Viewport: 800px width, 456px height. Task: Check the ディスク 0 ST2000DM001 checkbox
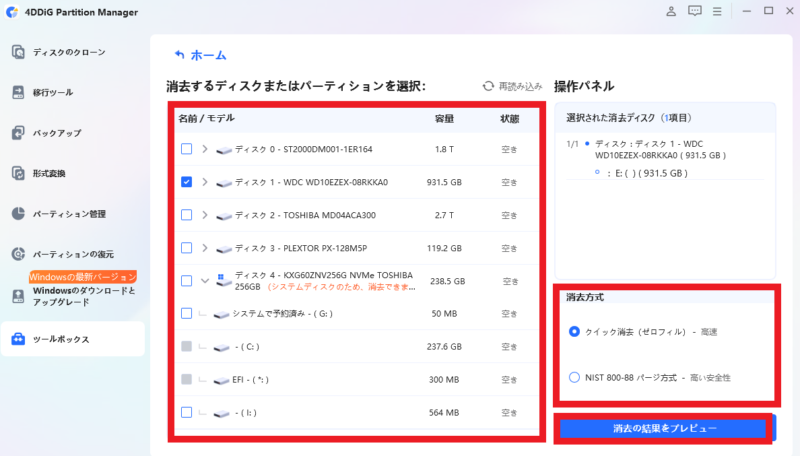click(x=186, y=149)
